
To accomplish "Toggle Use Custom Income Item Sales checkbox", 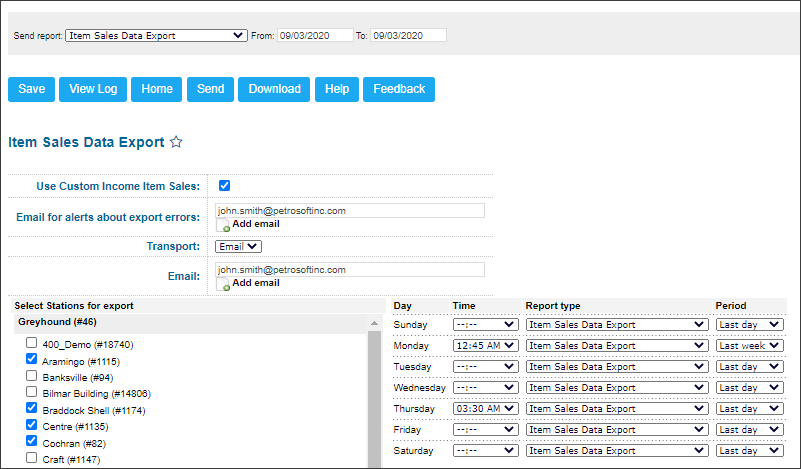I will 224,185.
